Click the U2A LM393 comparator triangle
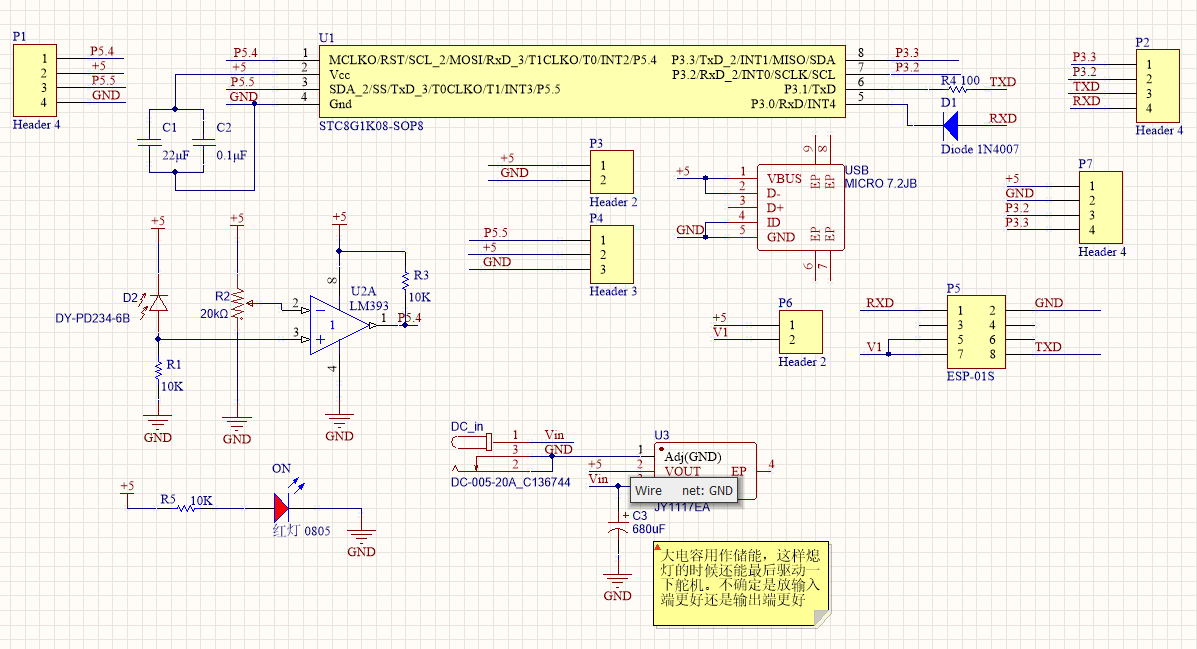 [339, 325]
